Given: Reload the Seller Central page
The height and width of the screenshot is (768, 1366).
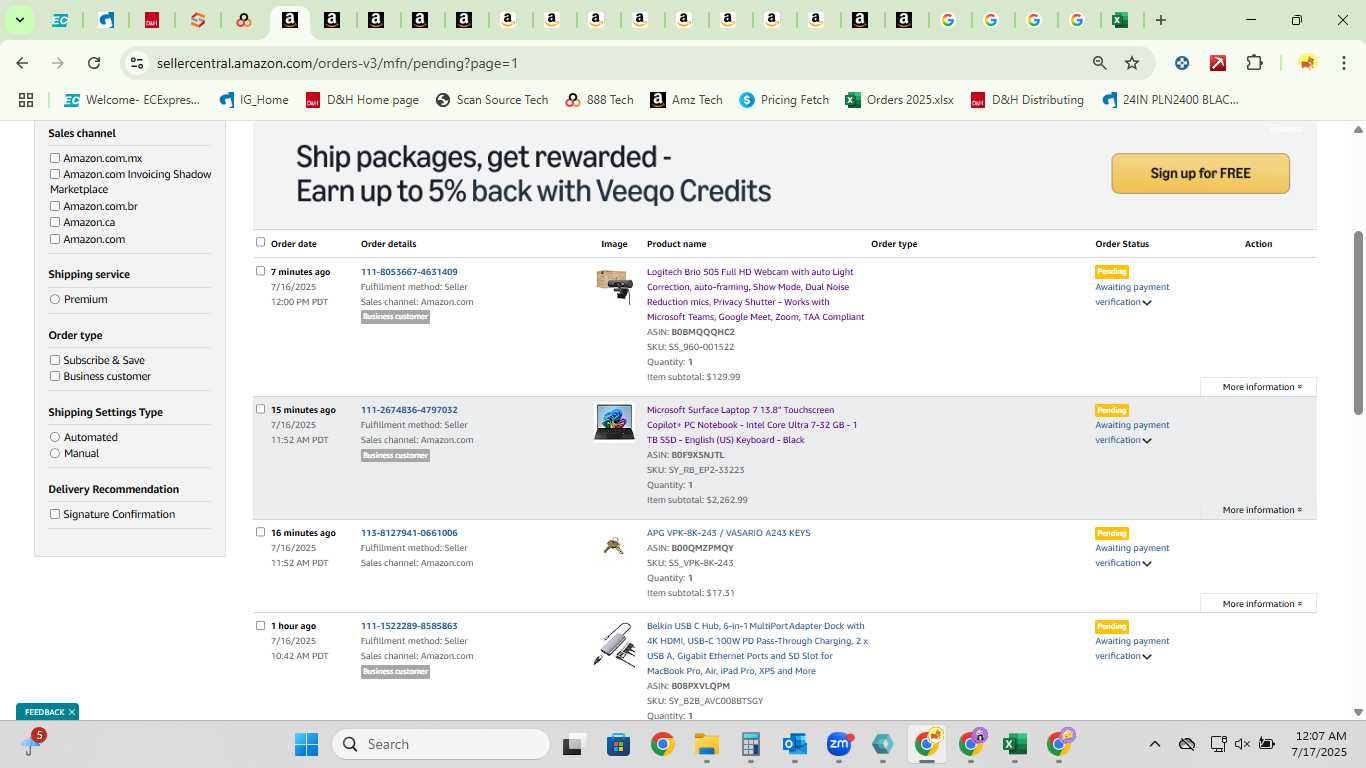Looking at the screenshot, I should (x=94, y=63).
